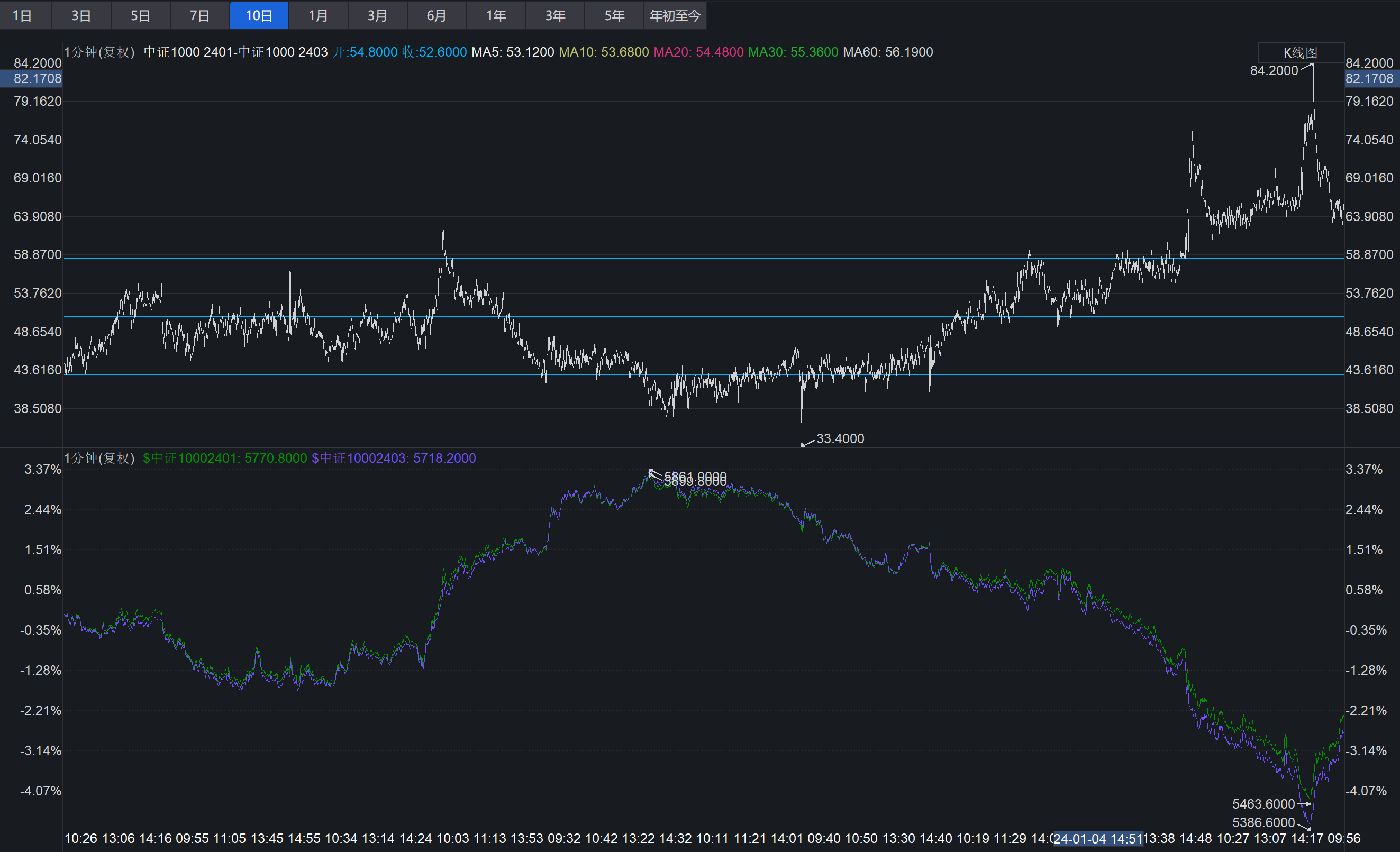Screen dimensions: 1400x852
Task: Switch to 年初至今 year-to-date range
Action: (x=675, y=15)
